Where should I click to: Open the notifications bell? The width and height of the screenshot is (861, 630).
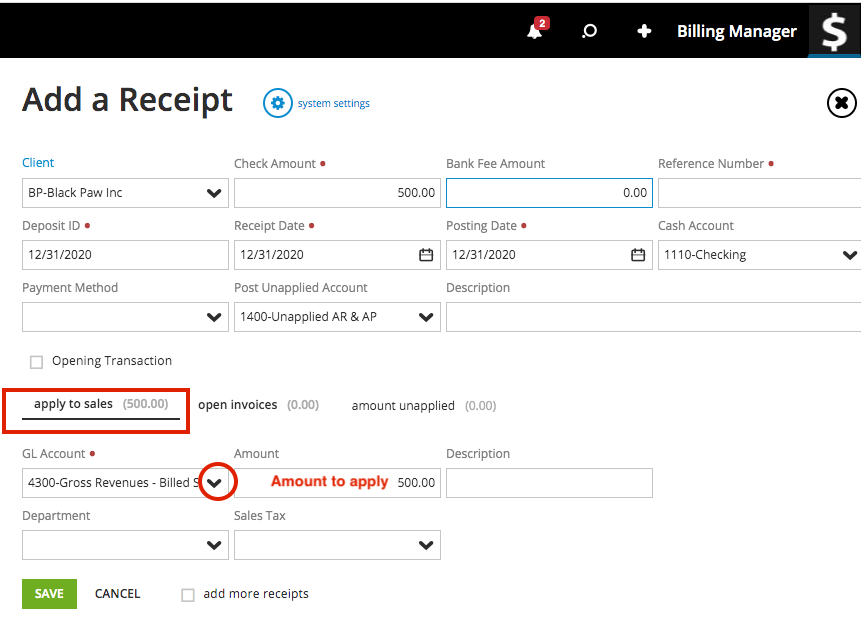tap(534, 31)
